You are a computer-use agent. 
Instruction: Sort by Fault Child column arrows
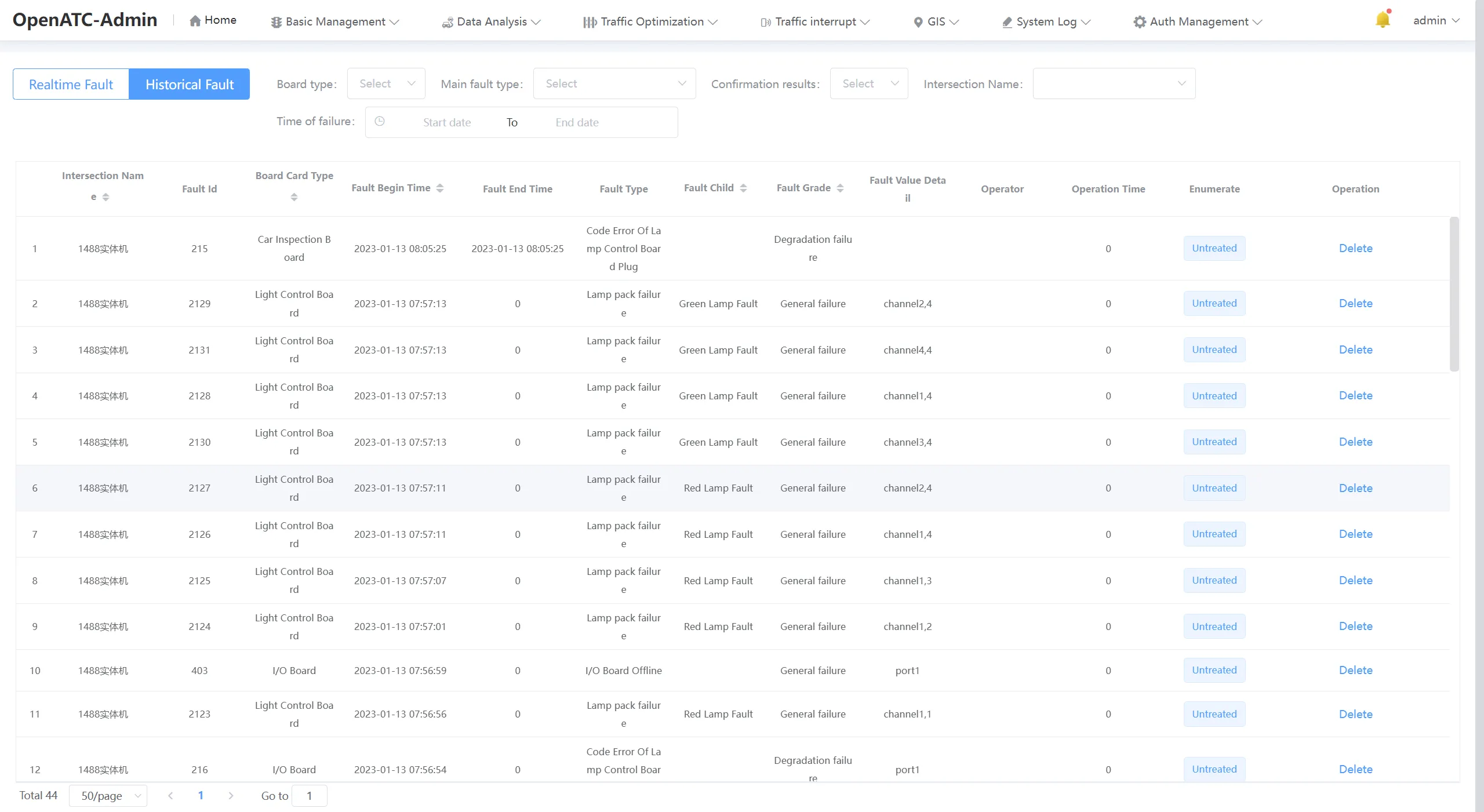click(743, 188)
